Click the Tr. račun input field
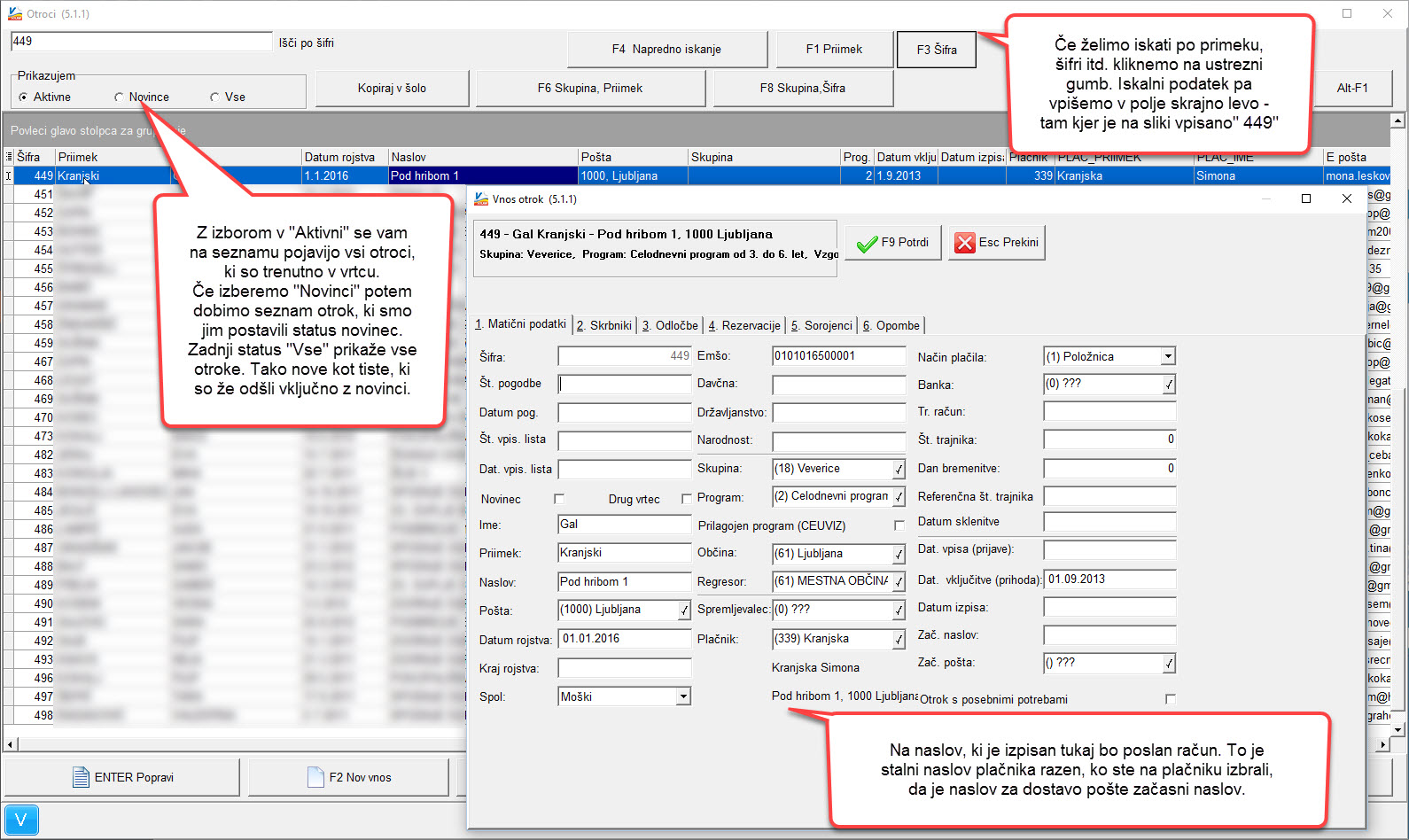Viewport: 1409px width, 840px height. 1109,412
